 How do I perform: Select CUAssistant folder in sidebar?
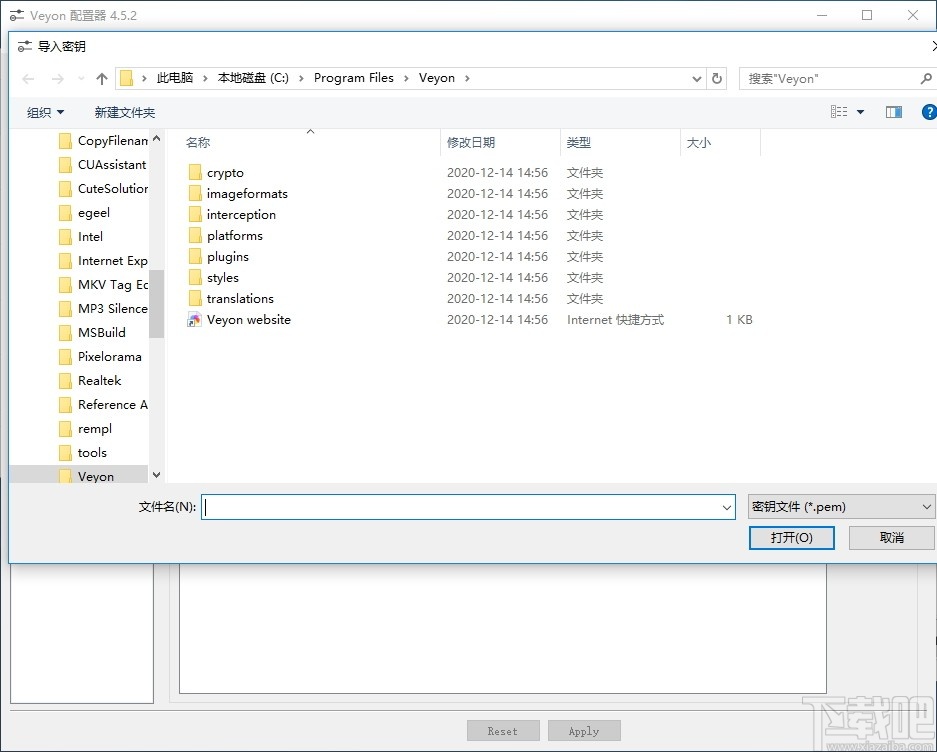coord(103,164)
